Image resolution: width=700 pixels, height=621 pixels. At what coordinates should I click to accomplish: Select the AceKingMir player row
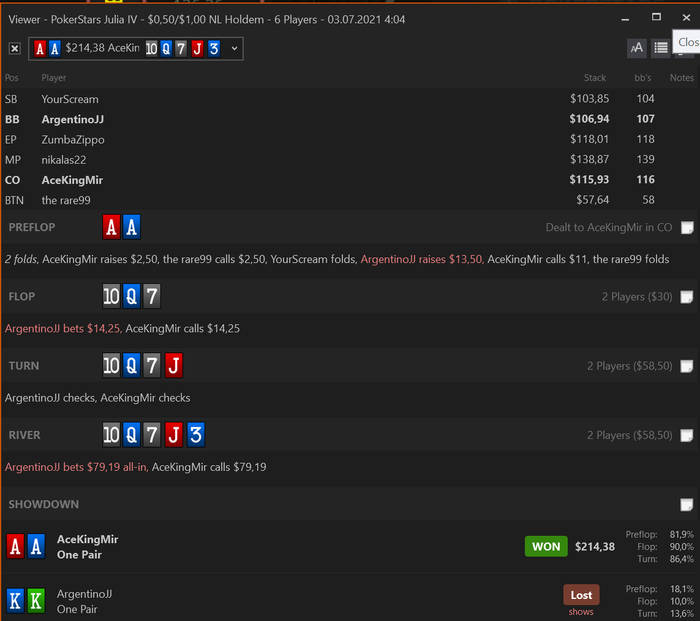pyautogui.click(x=350, y=180)
